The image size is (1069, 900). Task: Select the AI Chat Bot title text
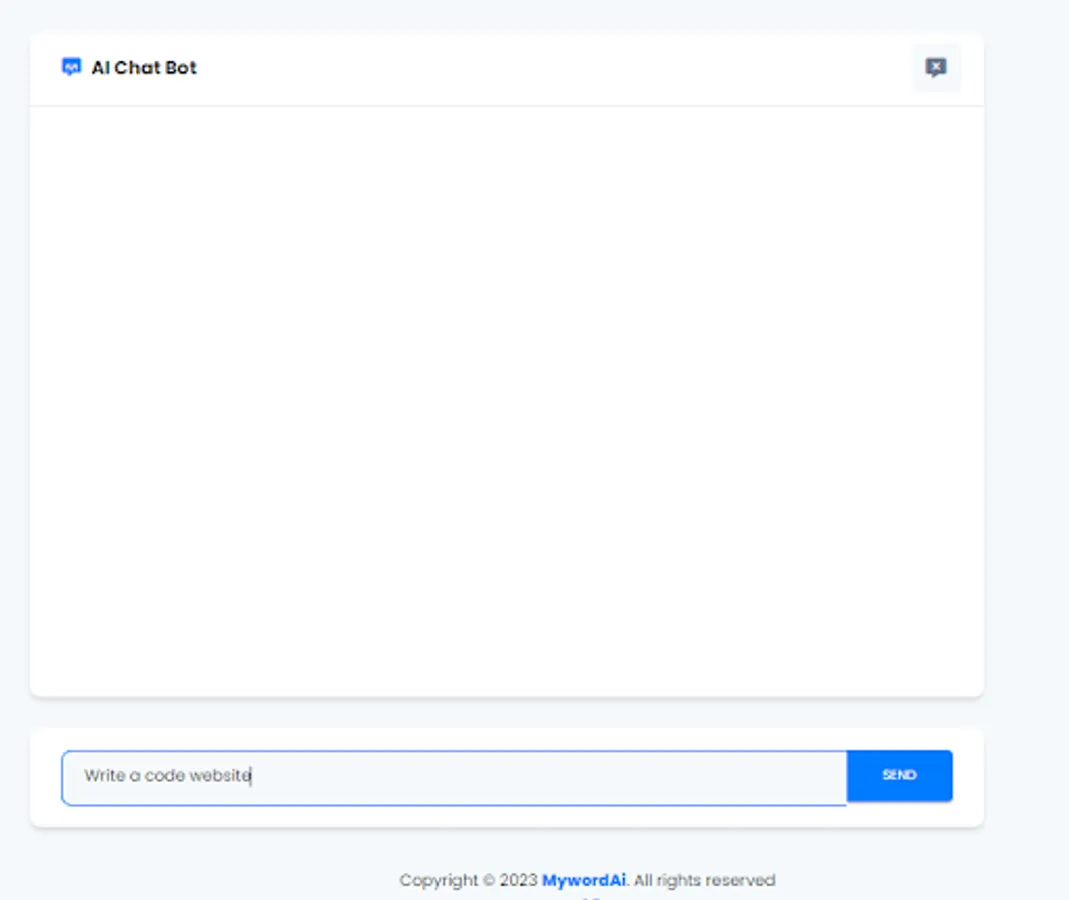[x=144, y=67]
